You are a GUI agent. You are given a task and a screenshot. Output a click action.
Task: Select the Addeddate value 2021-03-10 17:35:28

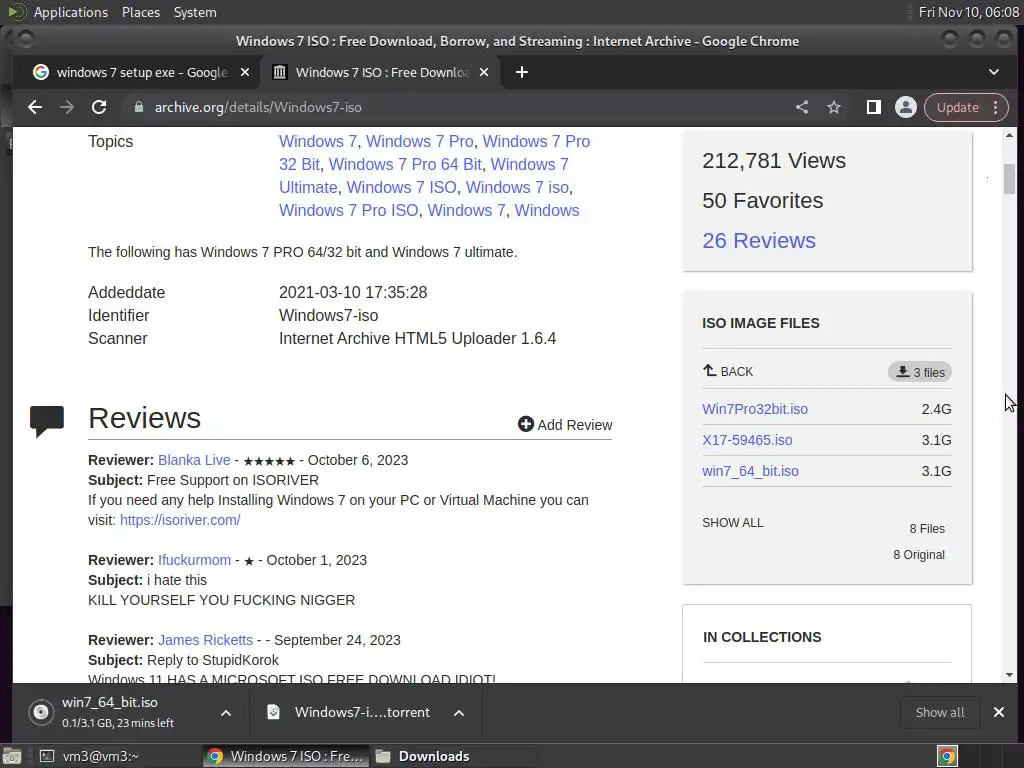[x=353, y=293]
